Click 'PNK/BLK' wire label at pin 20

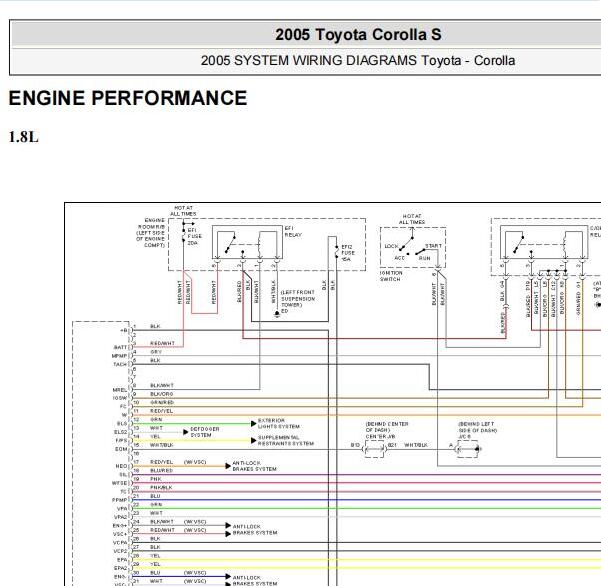[161, 487]
